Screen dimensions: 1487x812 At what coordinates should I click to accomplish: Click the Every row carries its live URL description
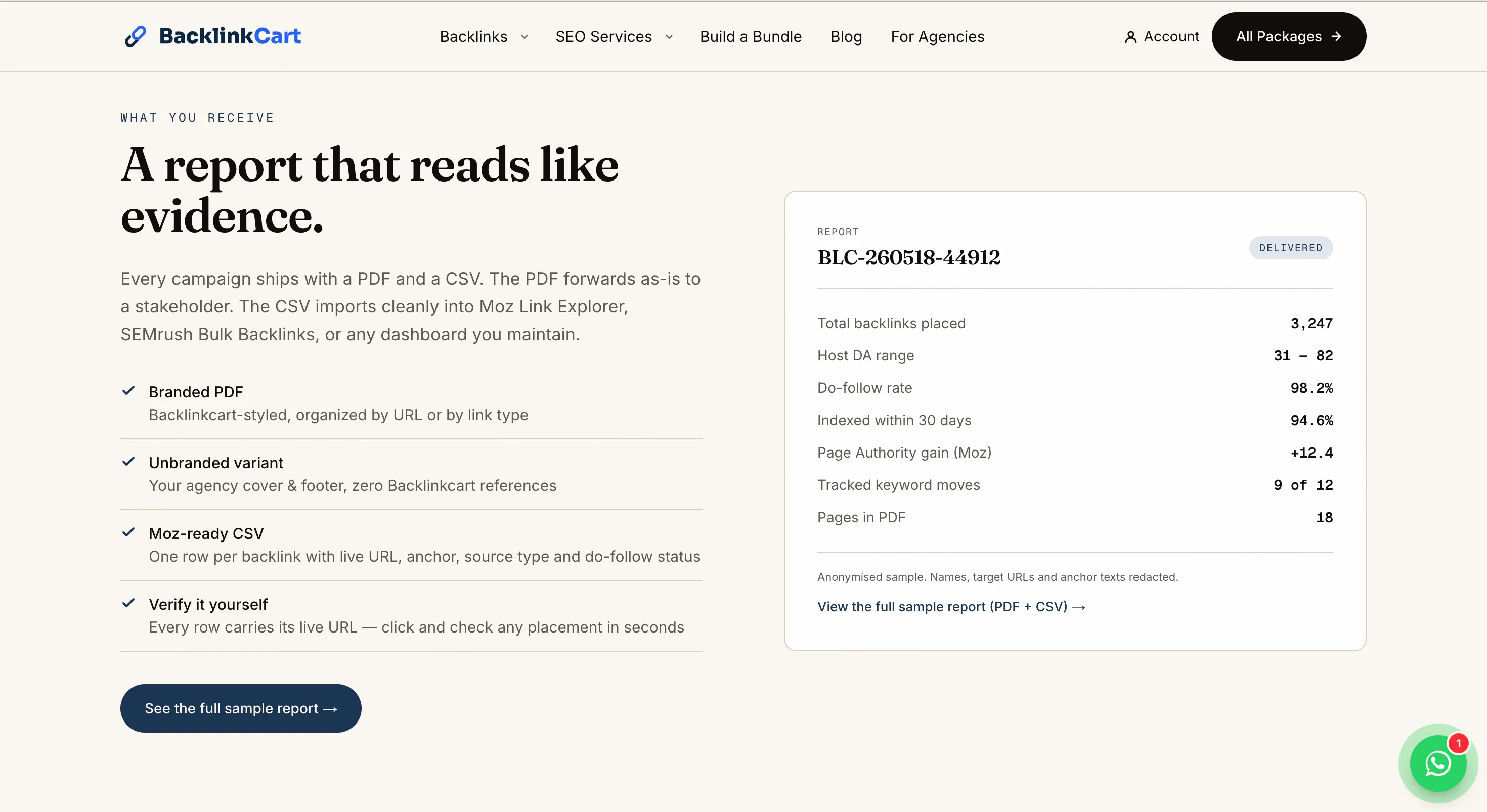coord(416,627)
